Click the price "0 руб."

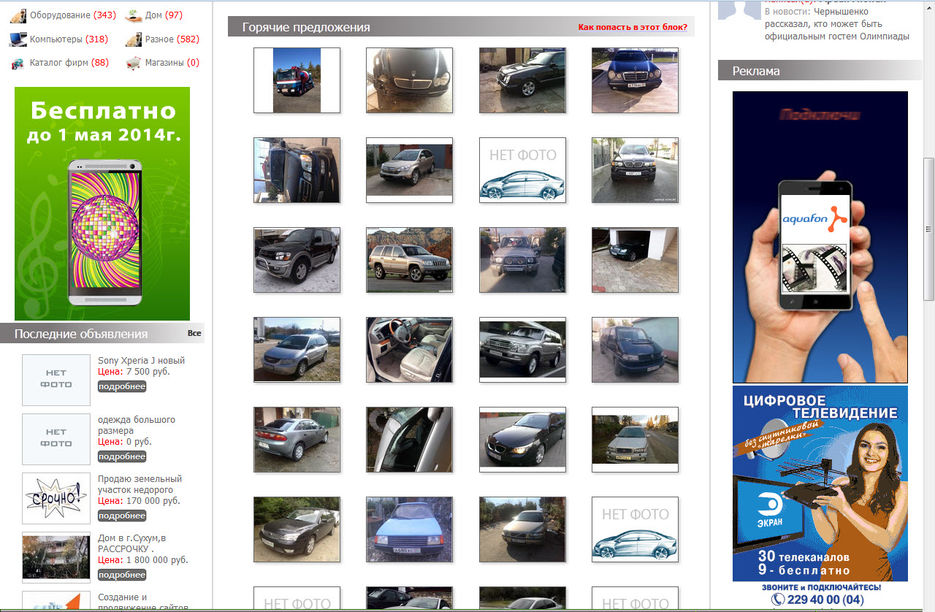(x=139, y=441)
